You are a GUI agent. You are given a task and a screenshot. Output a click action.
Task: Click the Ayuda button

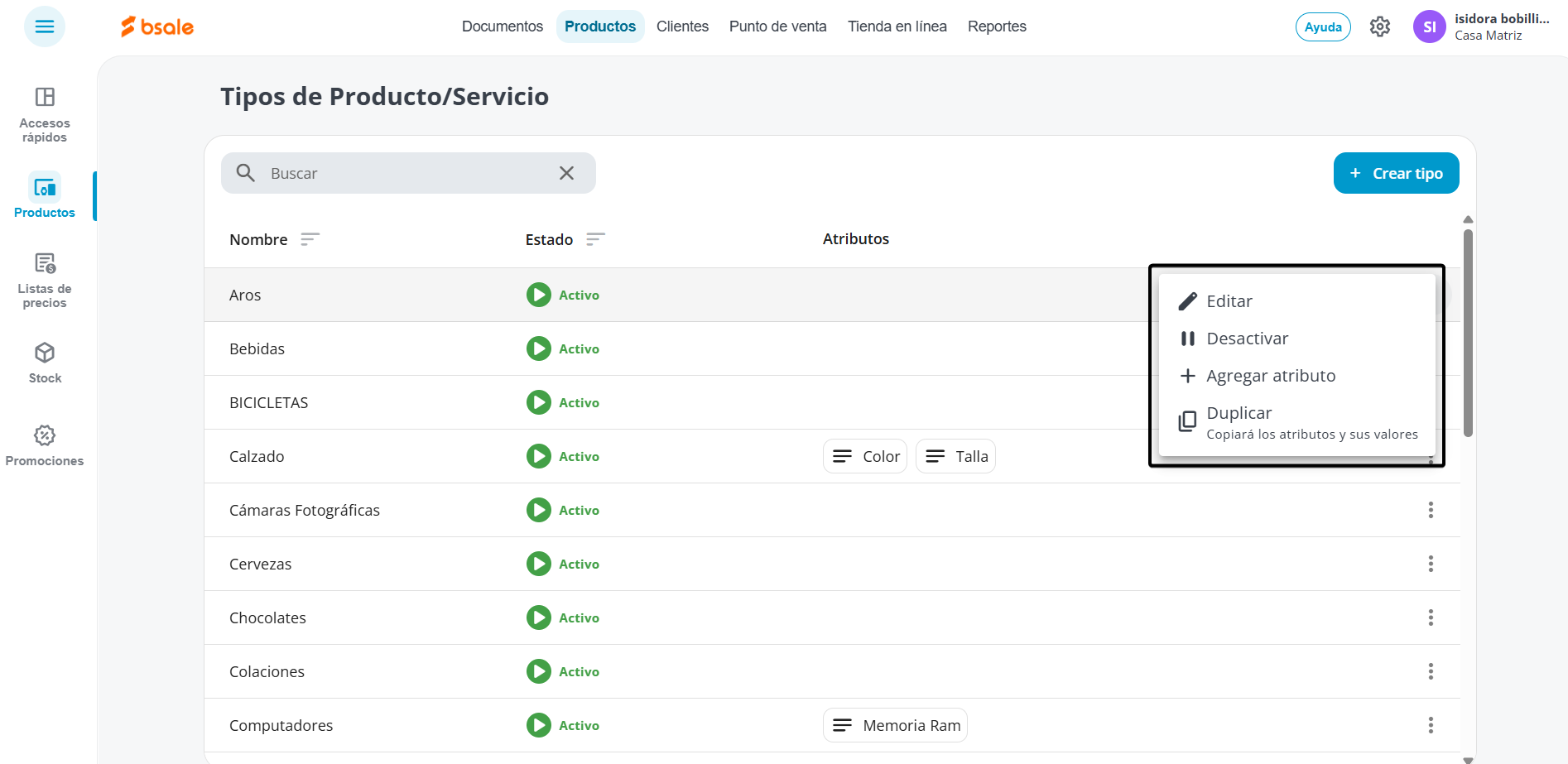1323,26
